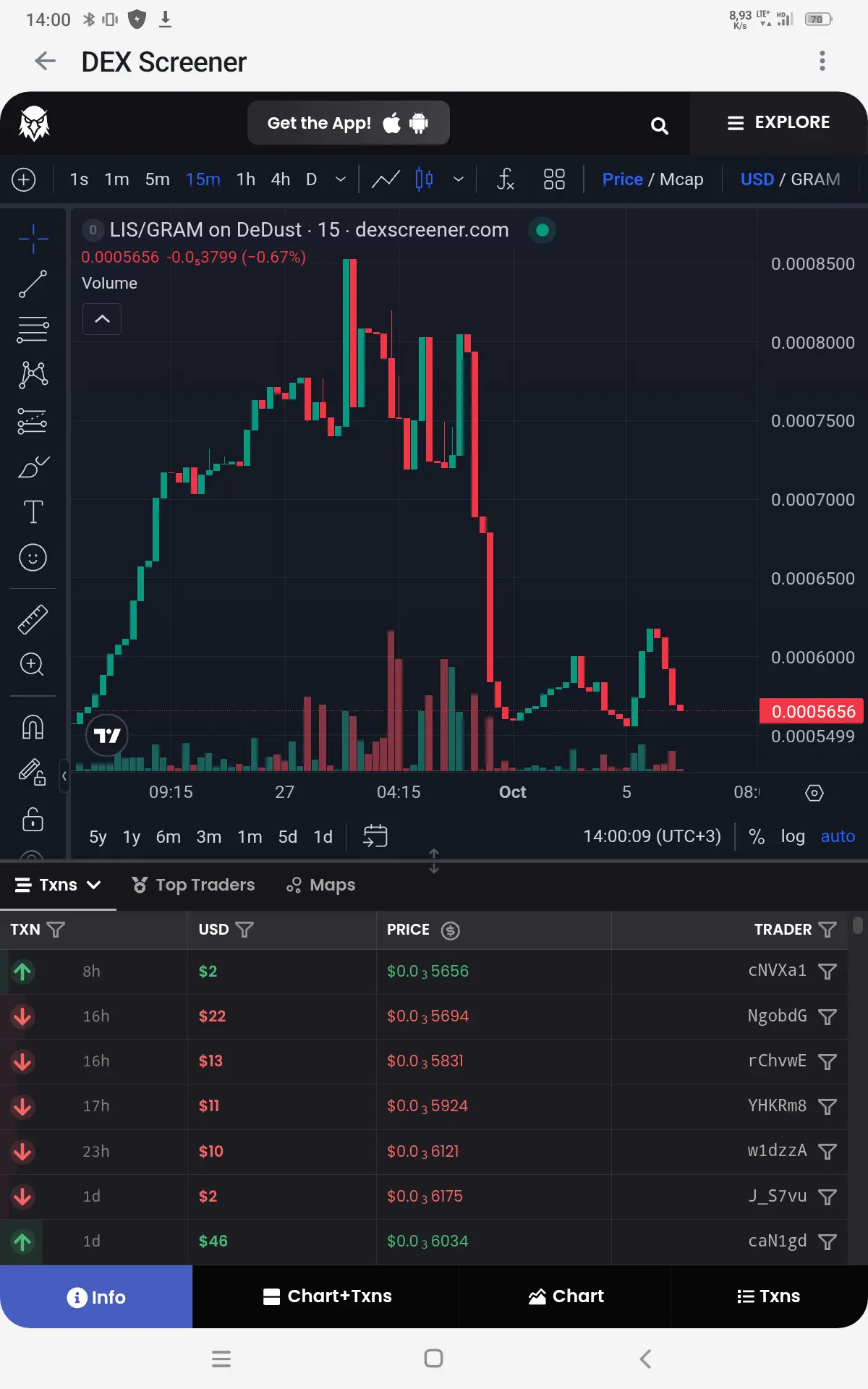Open the Info bottom tab
This screenshot has width=868, height=1389.
click(x=96, y=1296)
